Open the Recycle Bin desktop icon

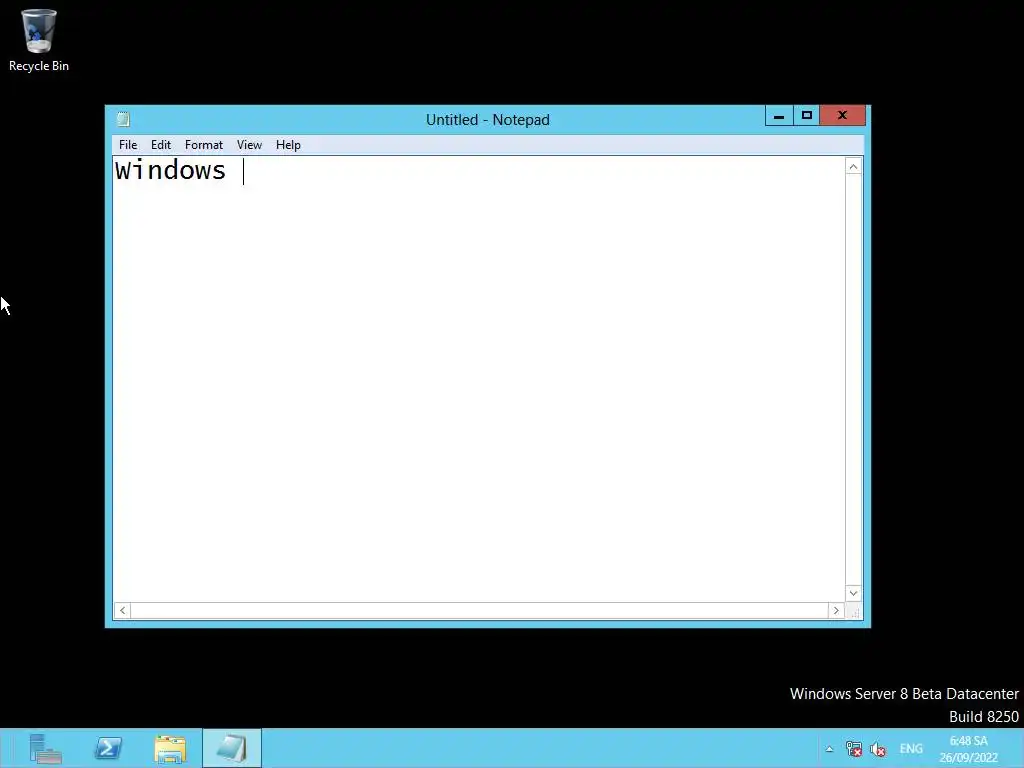click(39, 40)
